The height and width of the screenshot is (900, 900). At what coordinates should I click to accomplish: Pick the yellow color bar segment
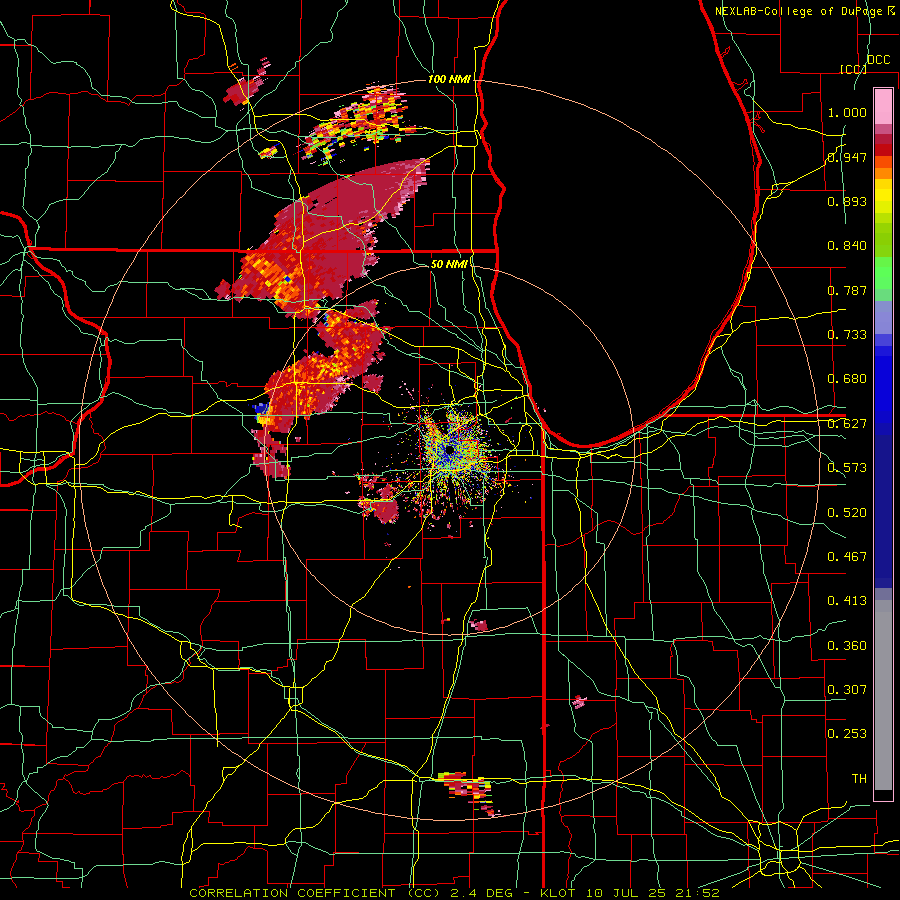click(883, 196)
